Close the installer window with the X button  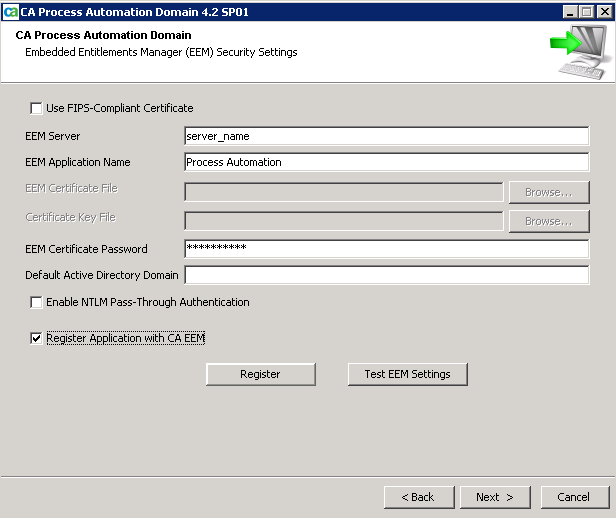[602, 11]
